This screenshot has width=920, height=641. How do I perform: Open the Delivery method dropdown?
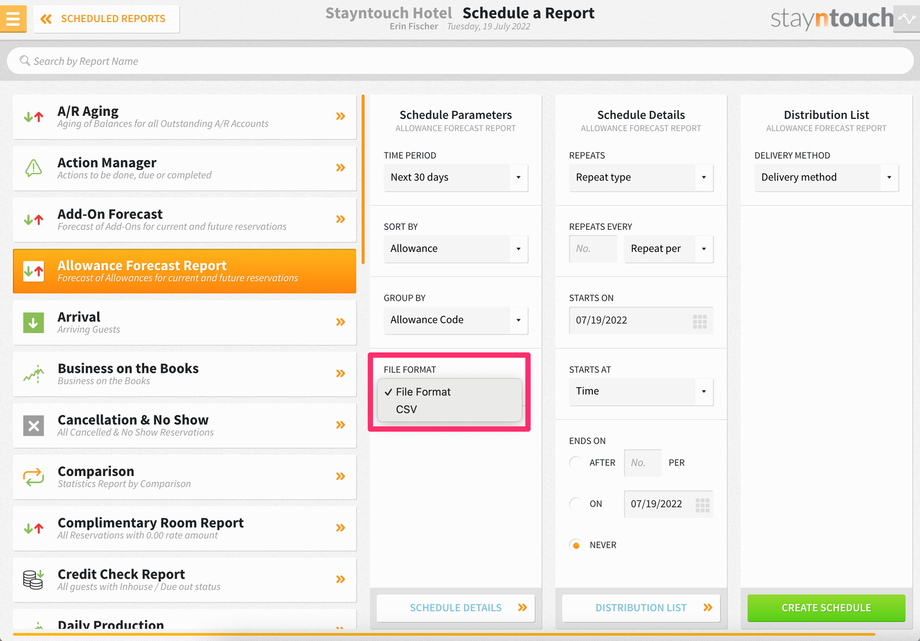826,177
